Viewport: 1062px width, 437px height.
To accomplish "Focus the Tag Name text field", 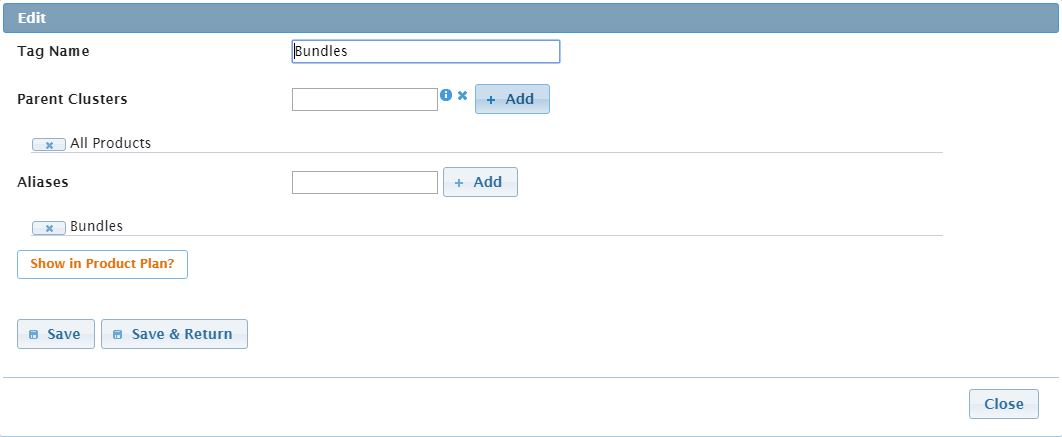I will pos(425,51).
